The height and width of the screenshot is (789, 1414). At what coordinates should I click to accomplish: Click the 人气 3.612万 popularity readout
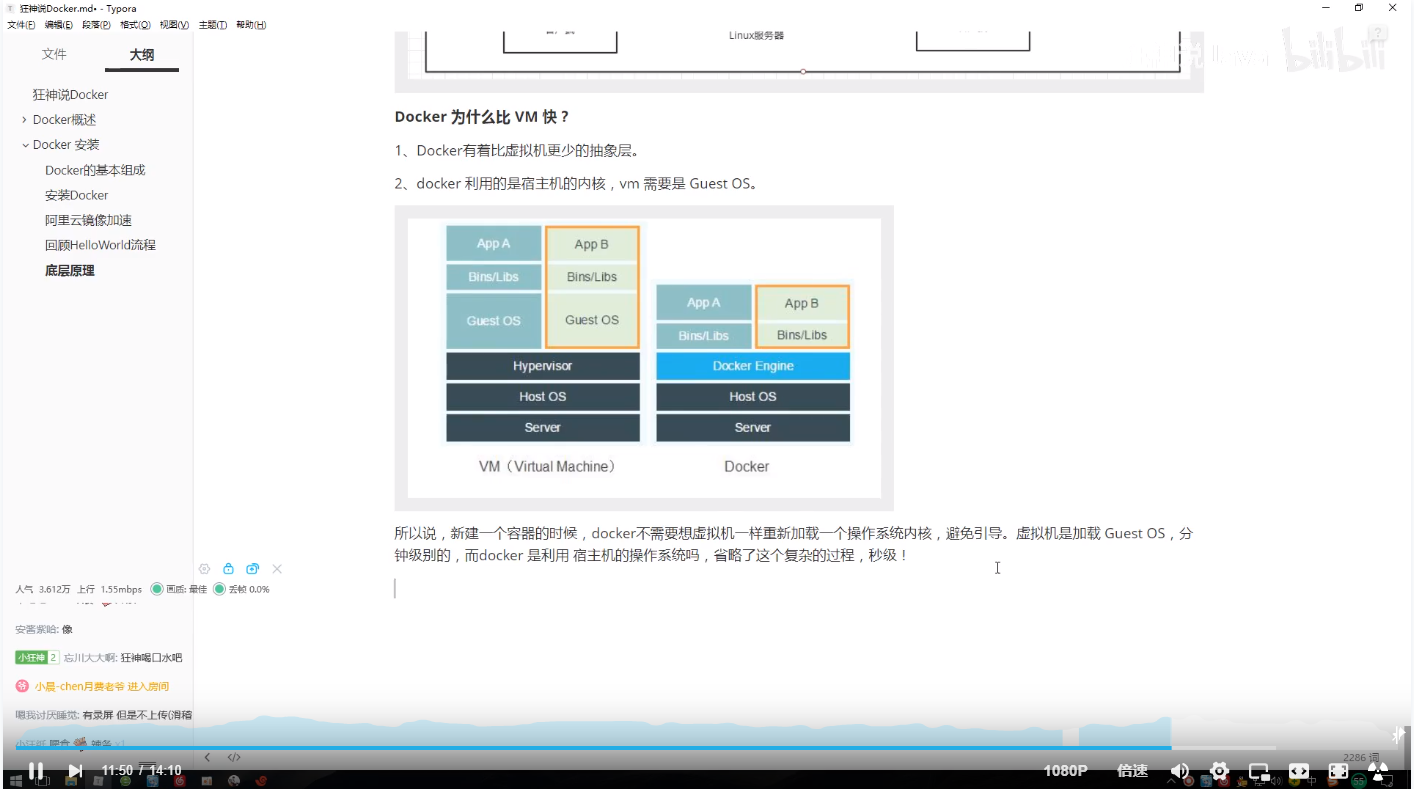(43, 589)
